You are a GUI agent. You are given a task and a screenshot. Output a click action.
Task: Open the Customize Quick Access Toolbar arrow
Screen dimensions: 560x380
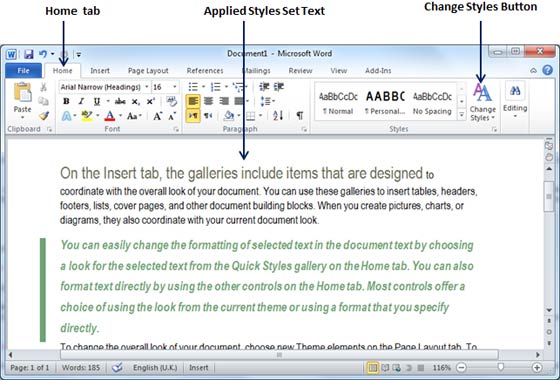(79, 55)
